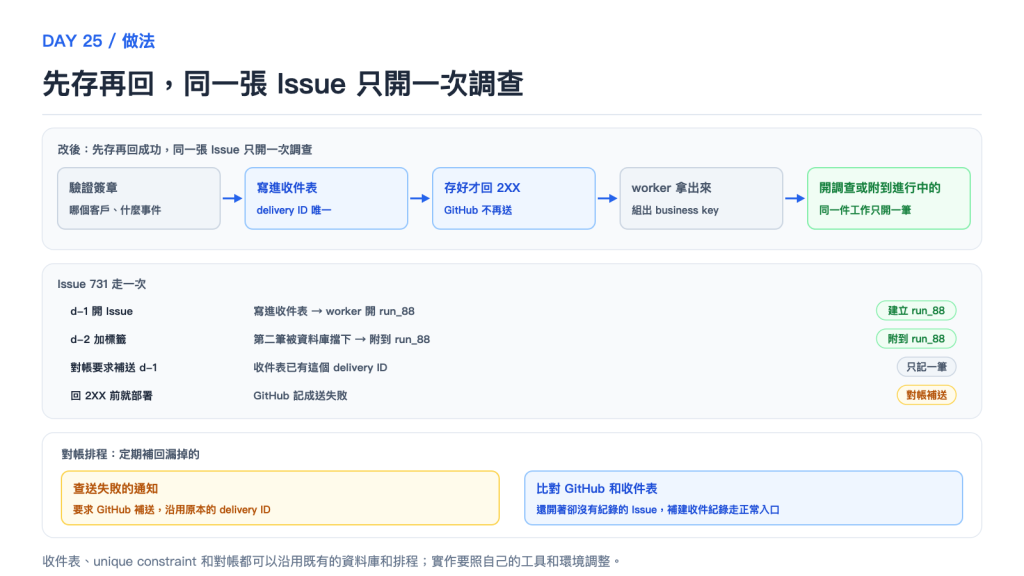Select the blue '比對 GitHub 和收件表' card
This screenshot has width=1024, height=576.
(743, 498)
